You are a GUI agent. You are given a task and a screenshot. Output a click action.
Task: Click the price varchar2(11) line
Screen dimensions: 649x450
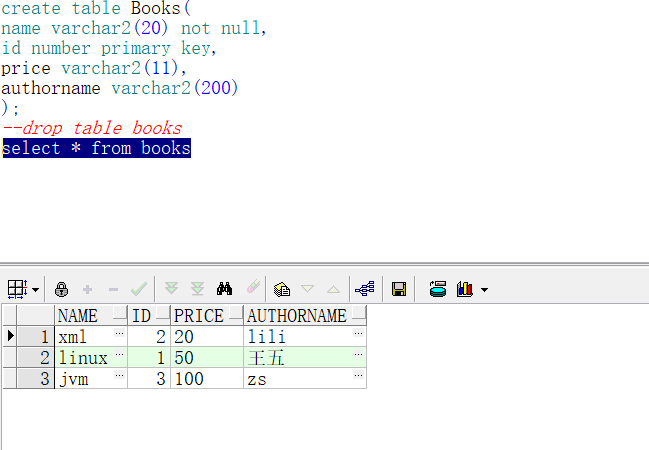click(x=94, y=68)
